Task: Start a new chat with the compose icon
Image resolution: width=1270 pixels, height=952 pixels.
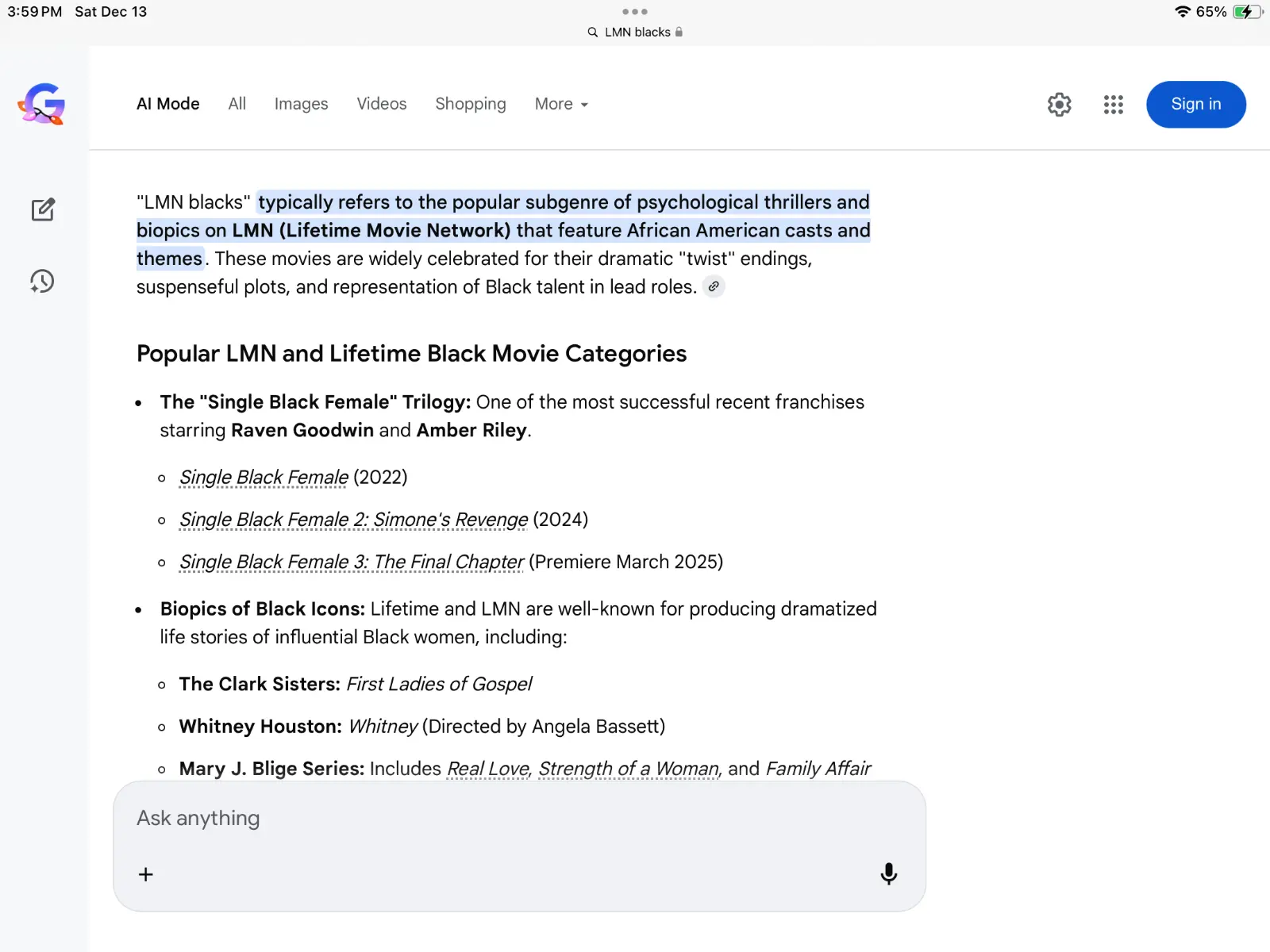Action: click(43, 209)
